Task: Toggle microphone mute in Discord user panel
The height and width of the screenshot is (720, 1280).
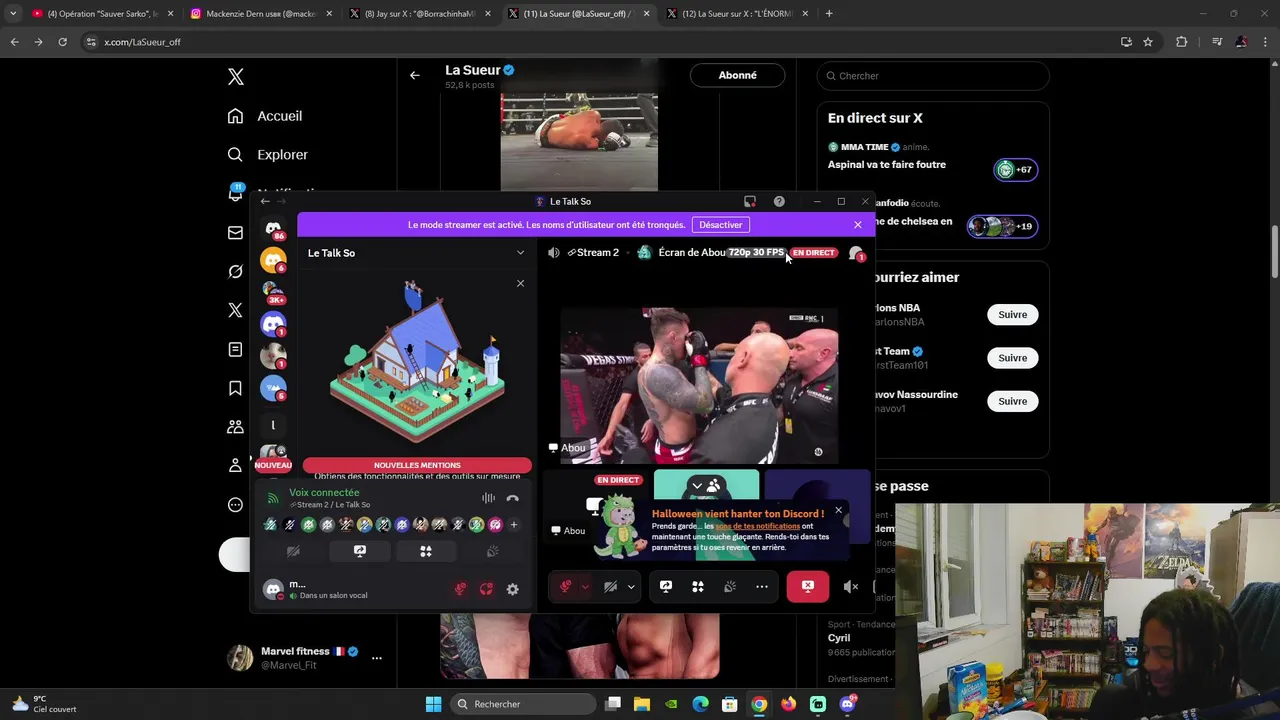Action: click(460, 589)
